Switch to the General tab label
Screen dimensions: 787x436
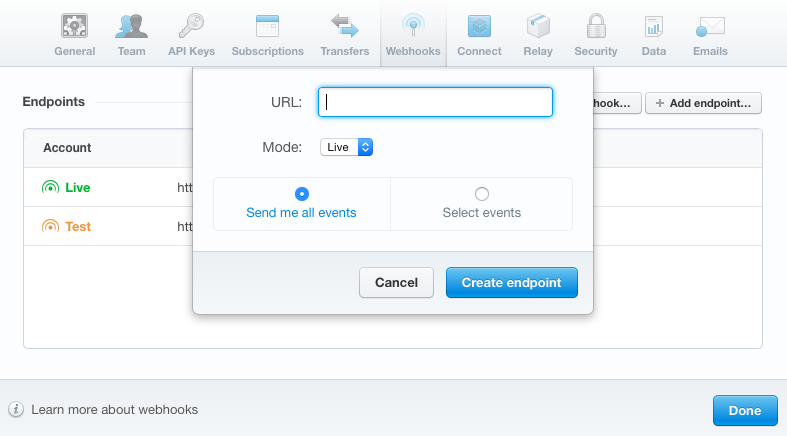[x=75, y=51]
